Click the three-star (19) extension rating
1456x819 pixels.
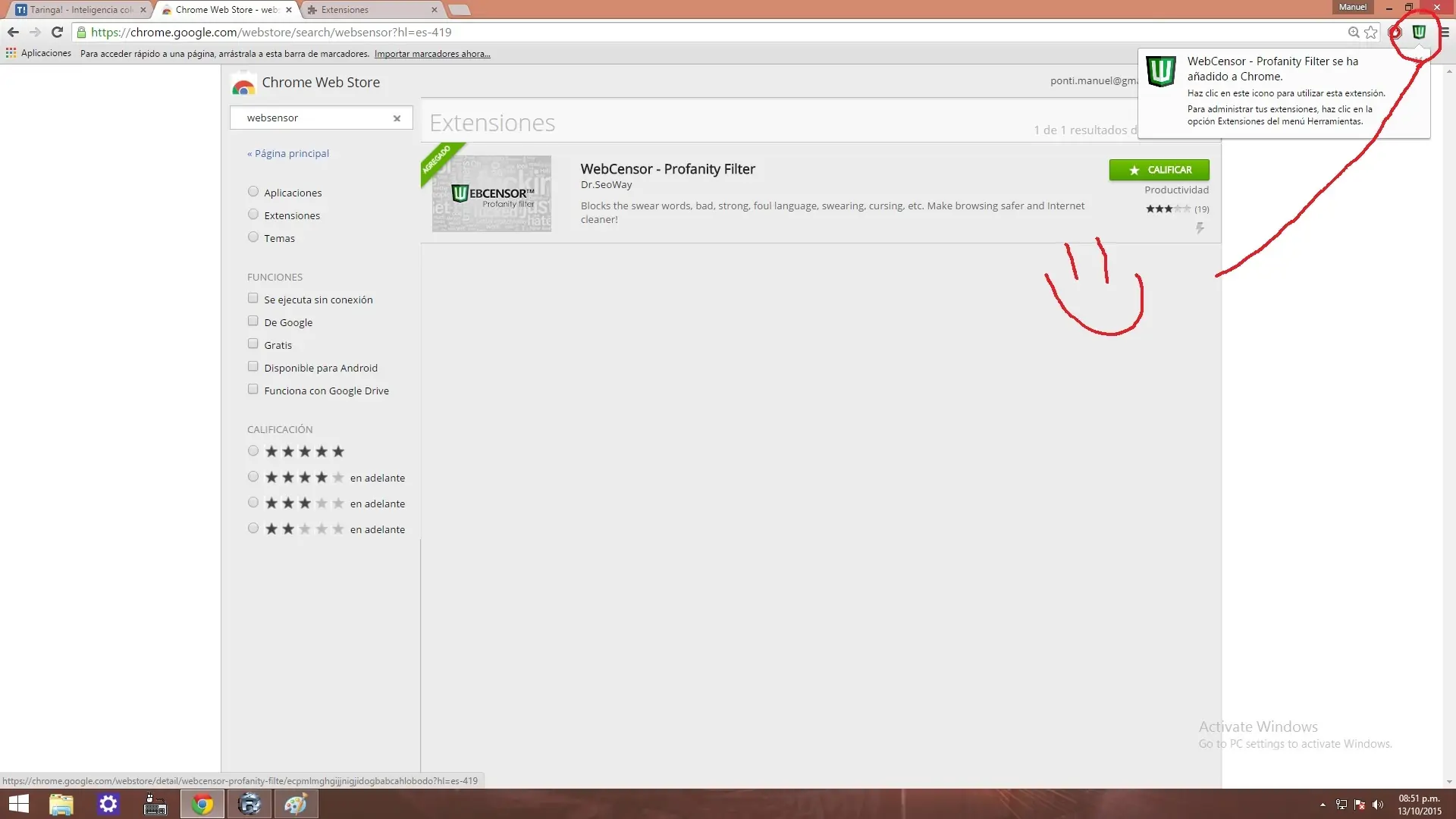(1177, 209)
